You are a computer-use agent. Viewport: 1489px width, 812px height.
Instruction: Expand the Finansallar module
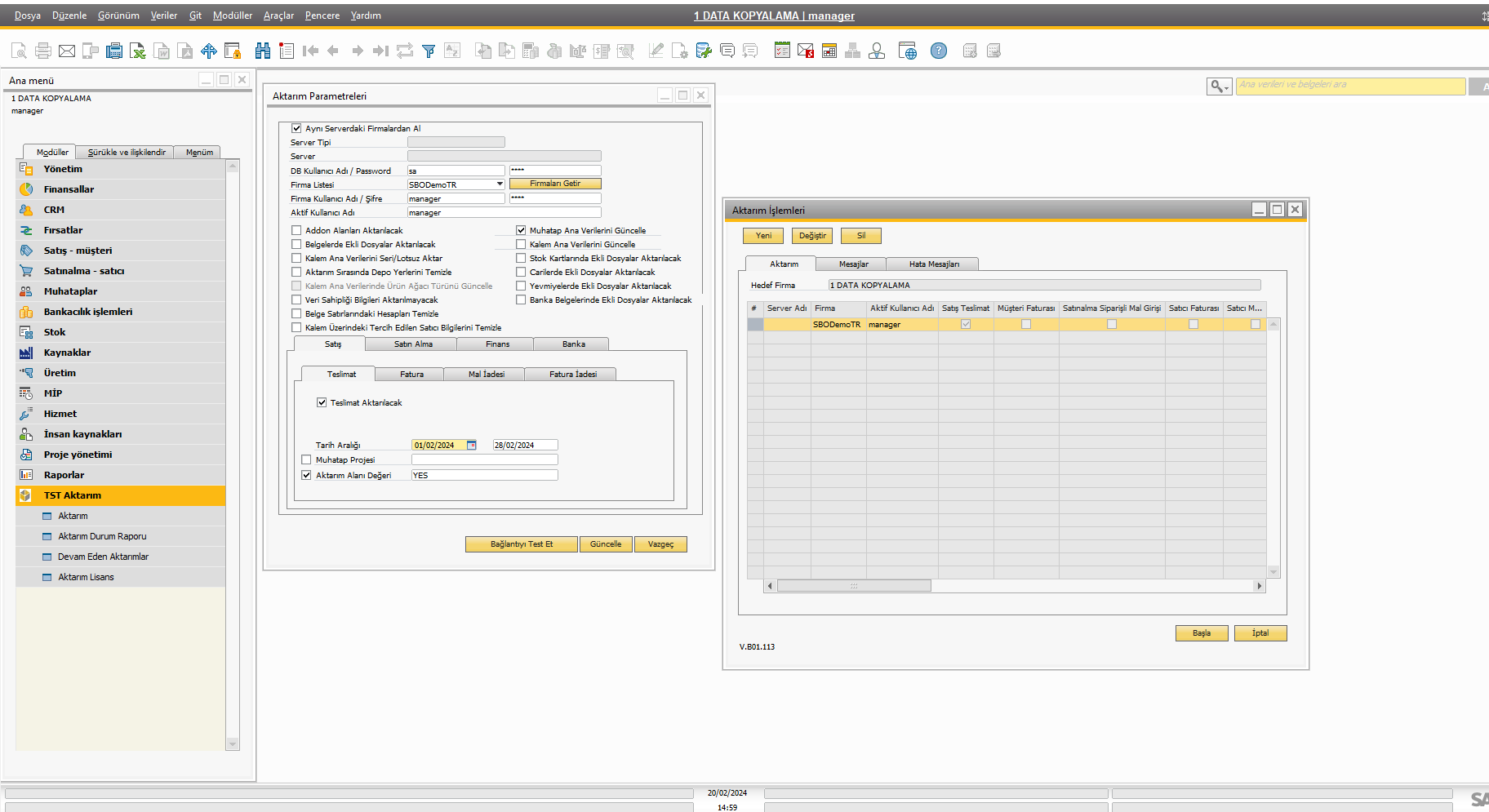[x=69, y=189]
